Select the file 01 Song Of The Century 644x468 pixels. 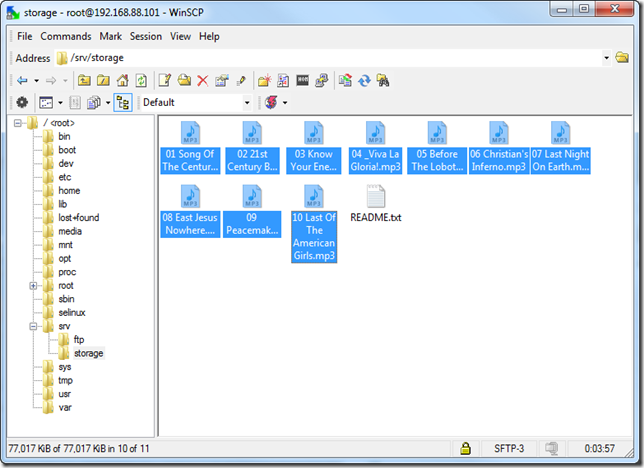[190, 148]
